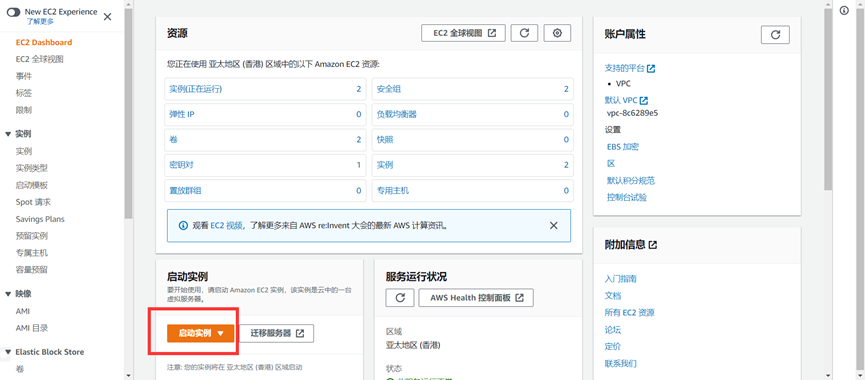This screenshot has height=380, width=865.
Task: Open 联系我们 link
Action: 621,363
